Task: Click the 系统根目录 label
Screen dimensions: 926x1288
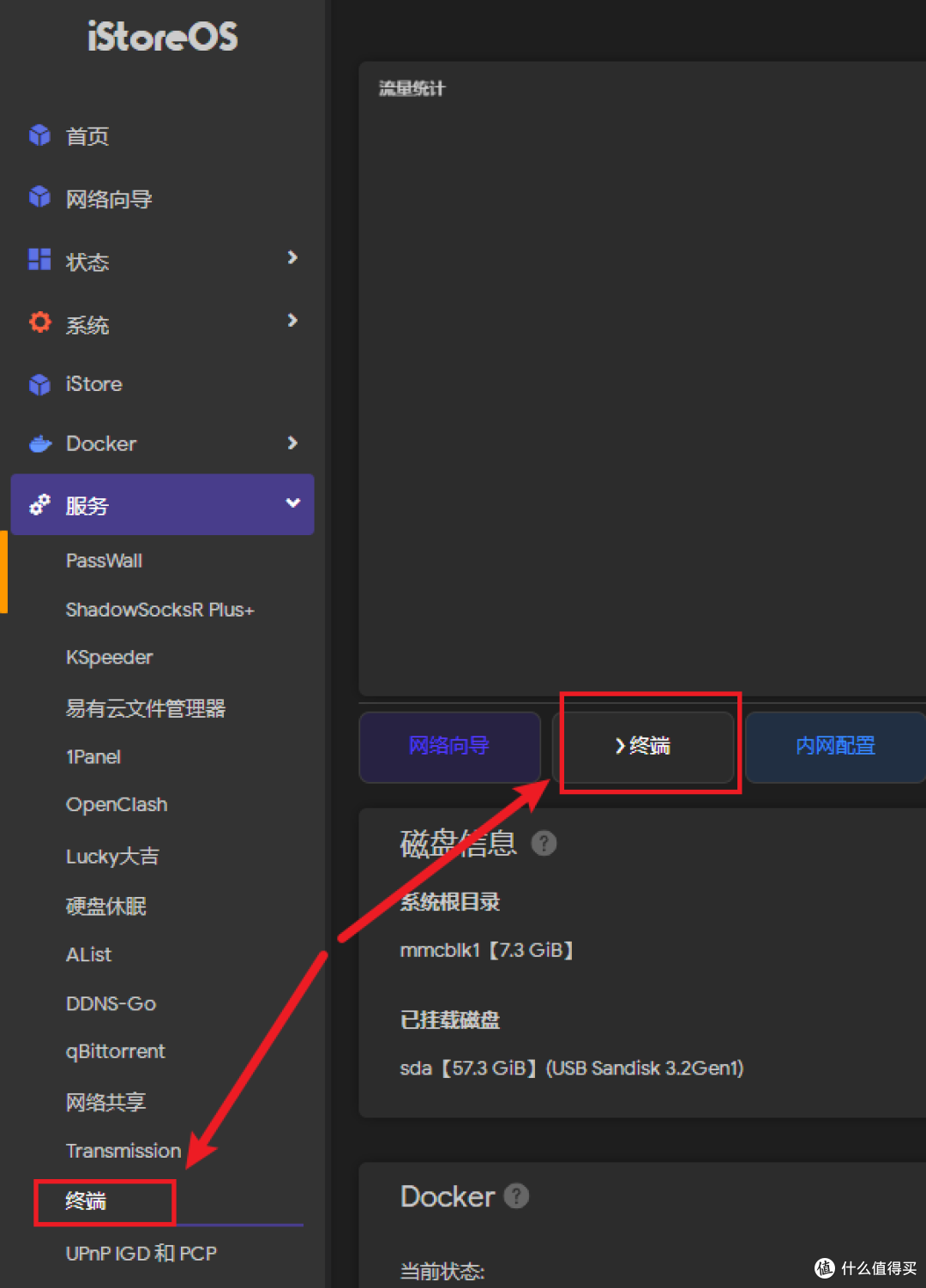Action: 450,902
